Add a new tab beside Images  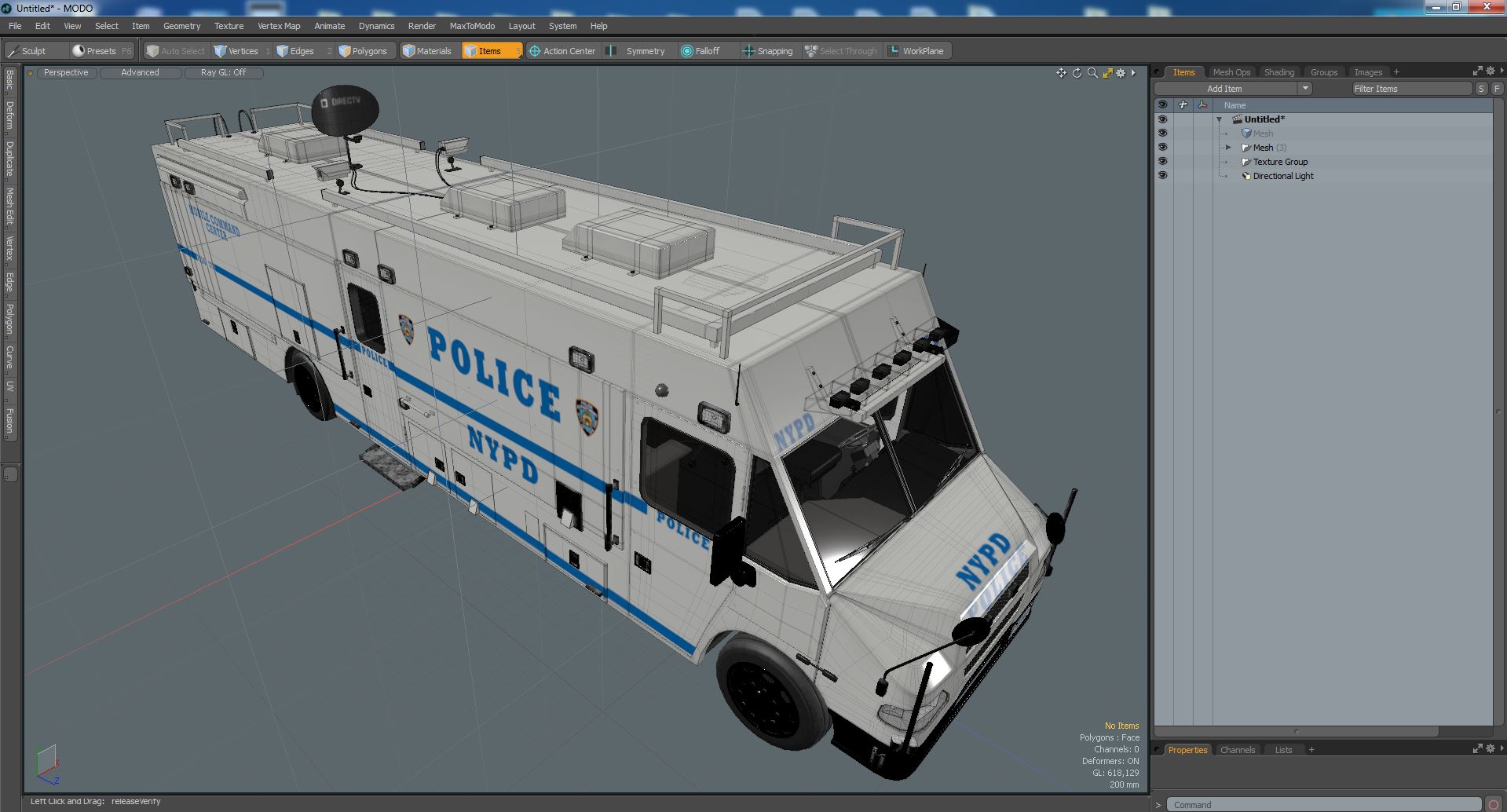coord(1396,72)
